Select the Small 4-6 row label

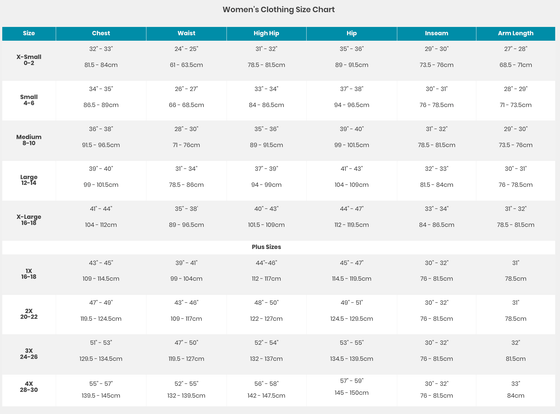pyautogui.click(x=29, y=100)
